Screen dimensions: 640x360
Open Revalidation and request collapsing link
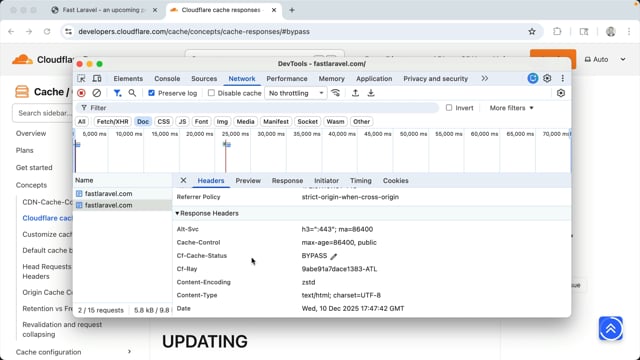point(62,329)
